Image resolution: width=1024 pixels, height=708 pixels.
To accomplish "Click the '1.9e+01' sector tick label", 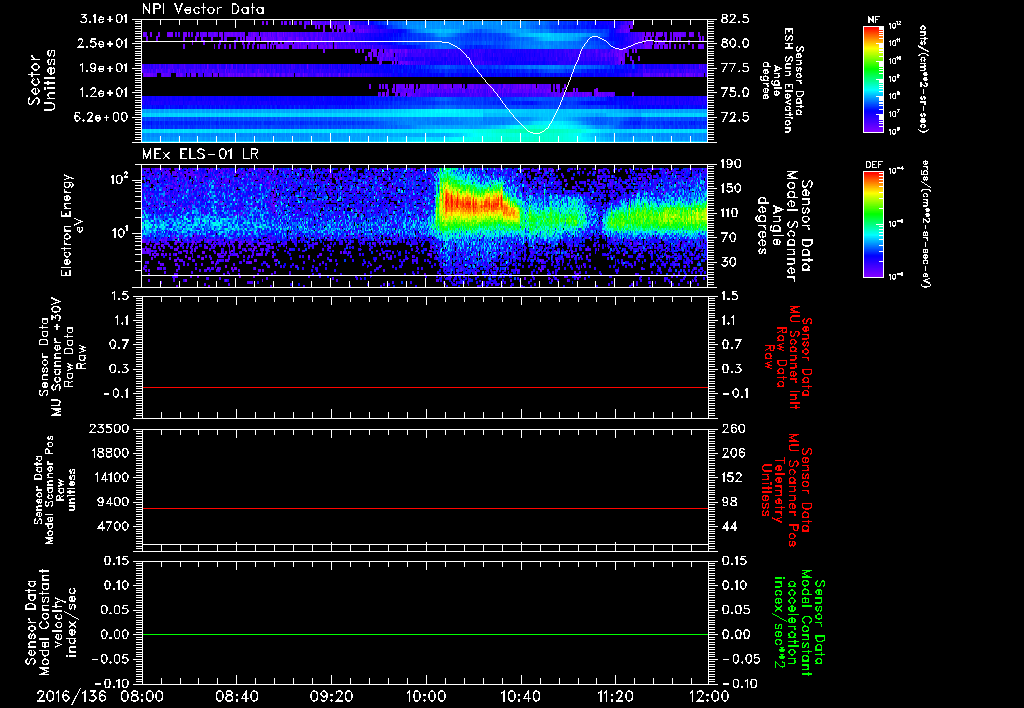I will pos(104,68).
